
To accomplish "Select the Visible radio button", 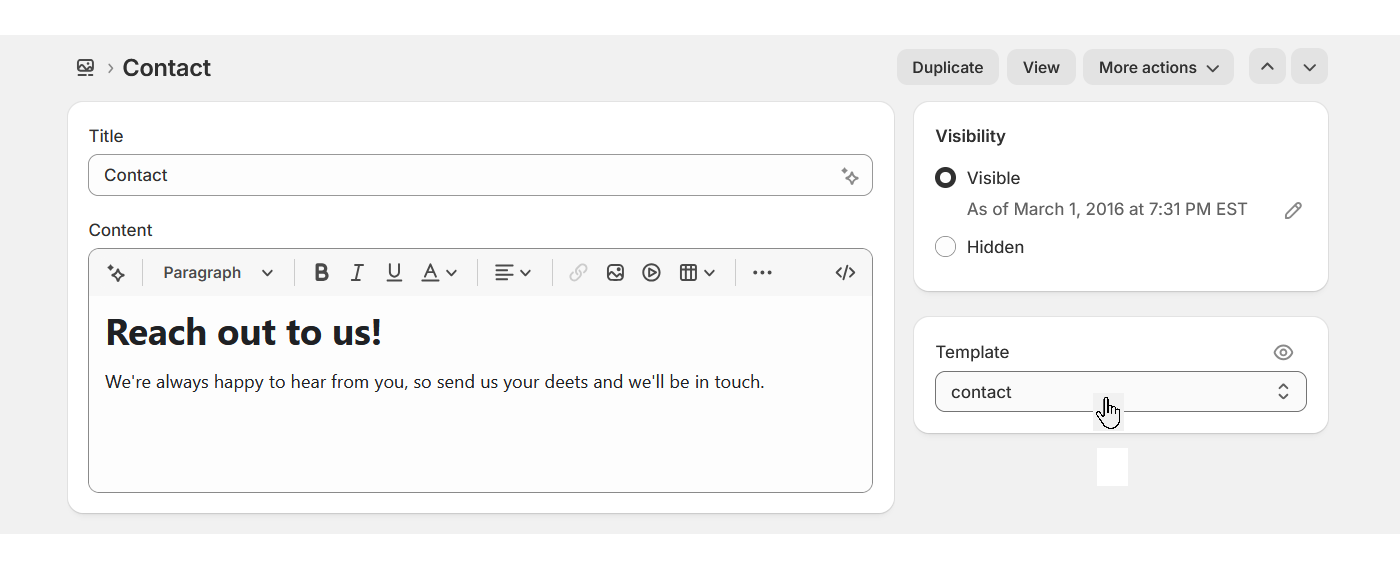I will (x=945, y=178).
